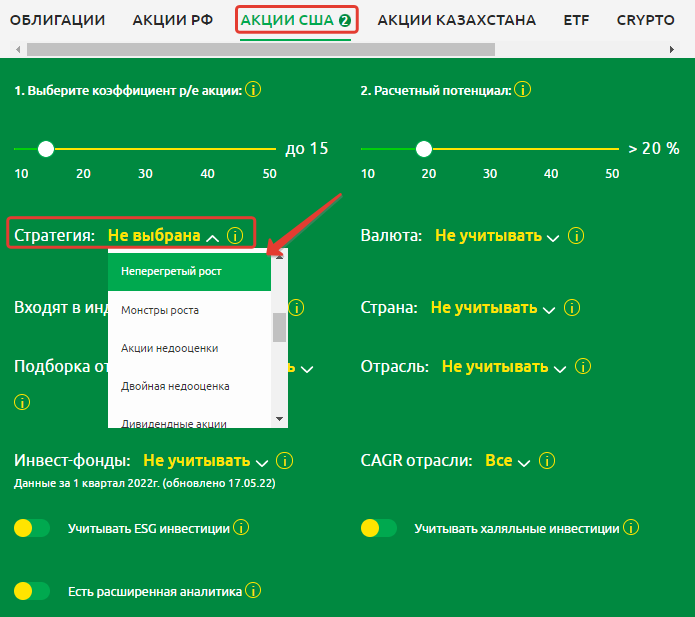695x617 pixels.
Task: Toggle Учитывать ESG инвестиции switch
Action: pos(32,528)
